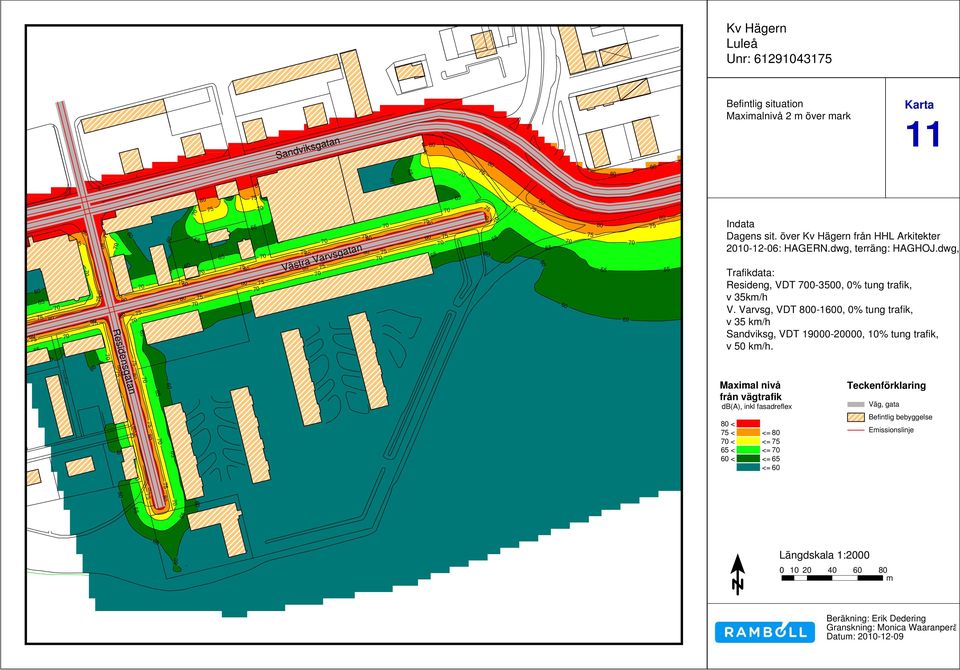Image resolution: width=960 pixels, height=670 pixels.
Task: Click 'Beräkning: Erik Dedering' credit line
Action: pyautogui.click(x=876, y=619)
